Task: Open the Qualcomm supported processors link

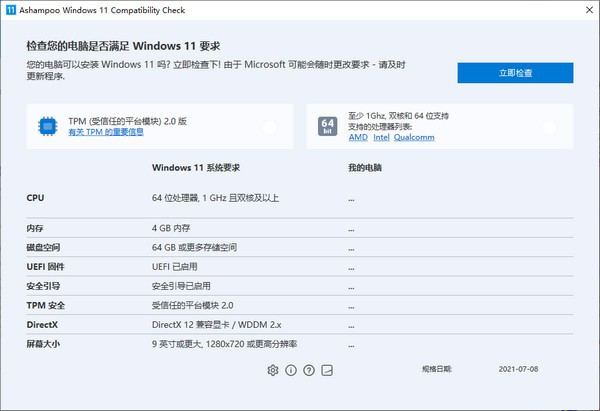Action: click(x=414, y=137)
